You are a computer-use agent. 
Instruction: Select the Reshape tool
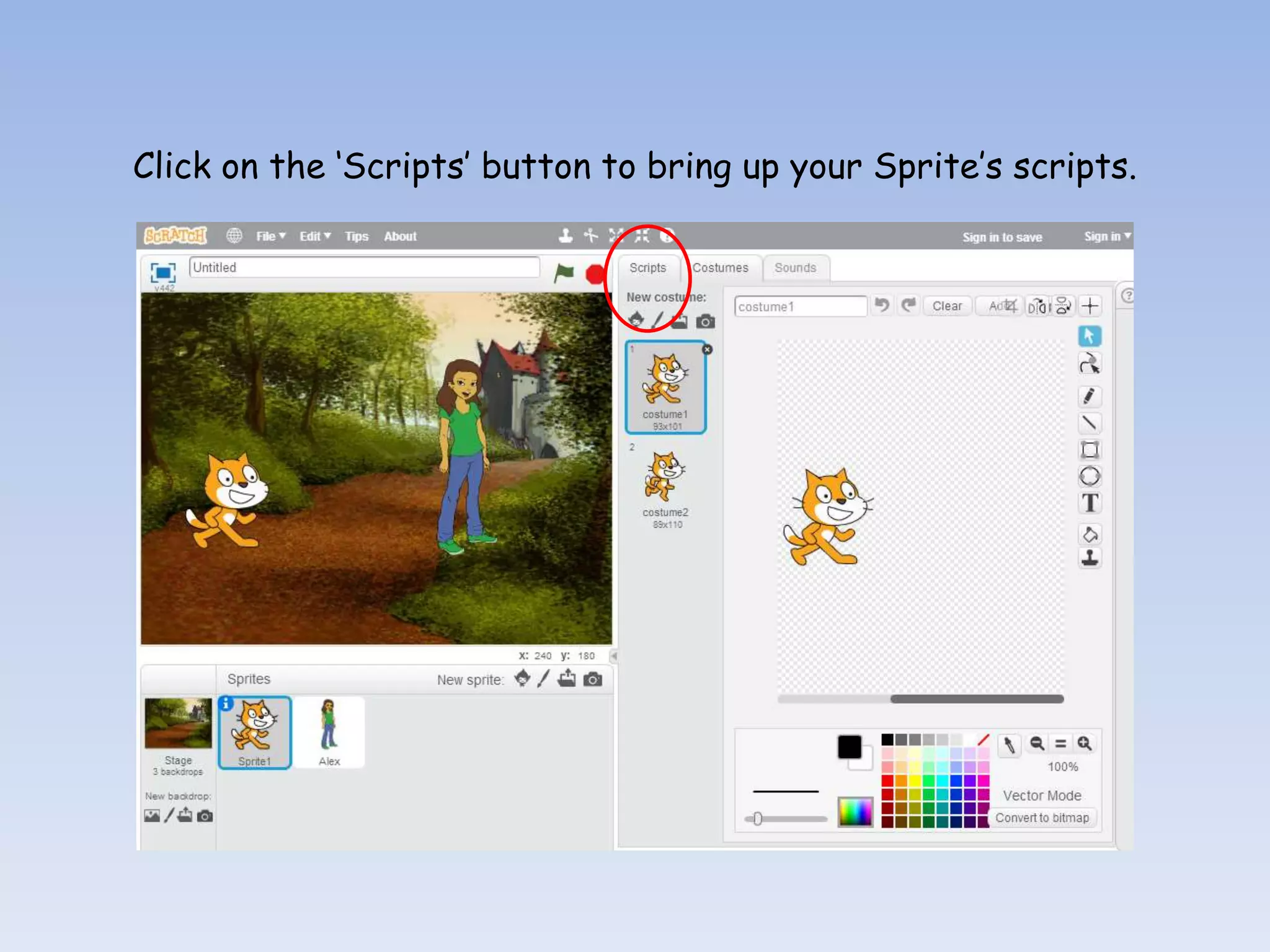[x=1090, y=364]
